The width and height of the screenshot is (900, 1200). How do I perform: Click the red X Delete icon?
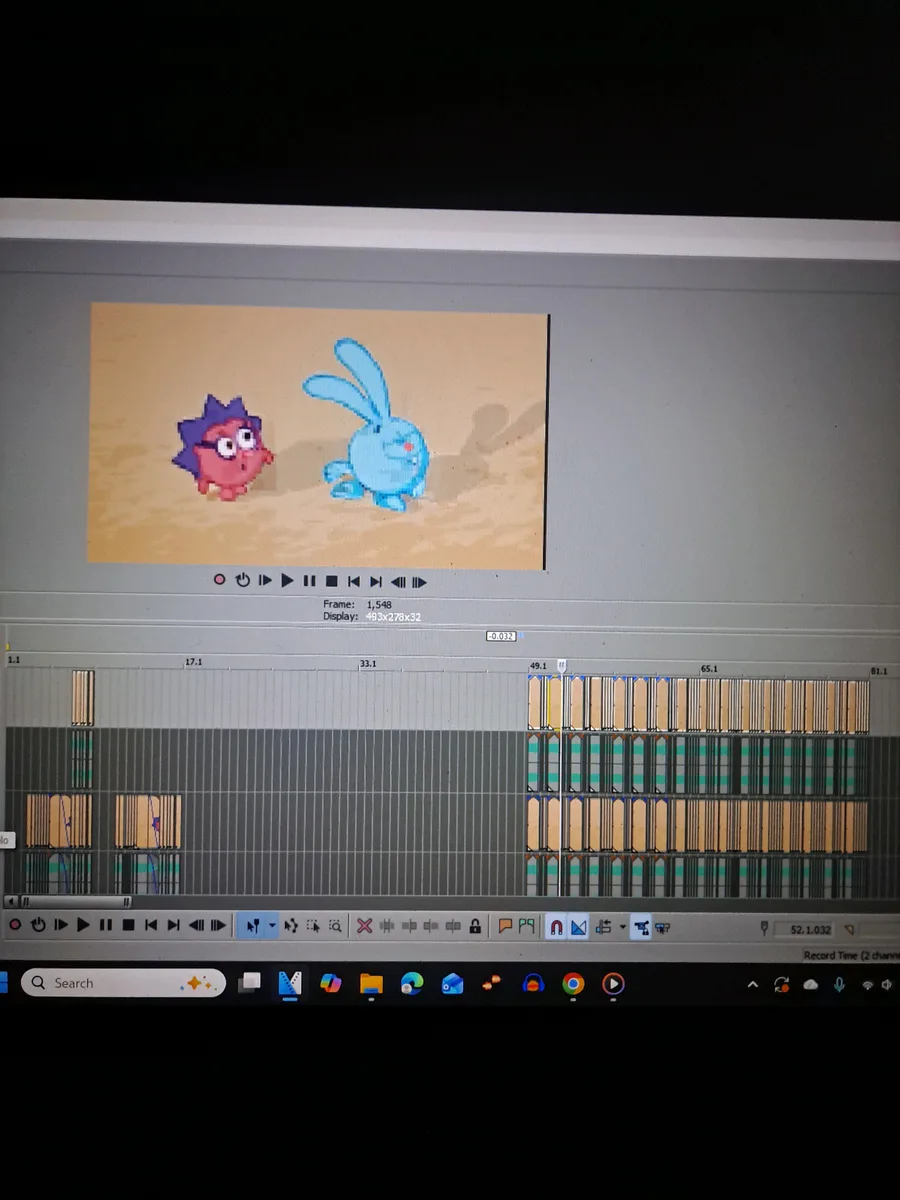pos(364,925)
